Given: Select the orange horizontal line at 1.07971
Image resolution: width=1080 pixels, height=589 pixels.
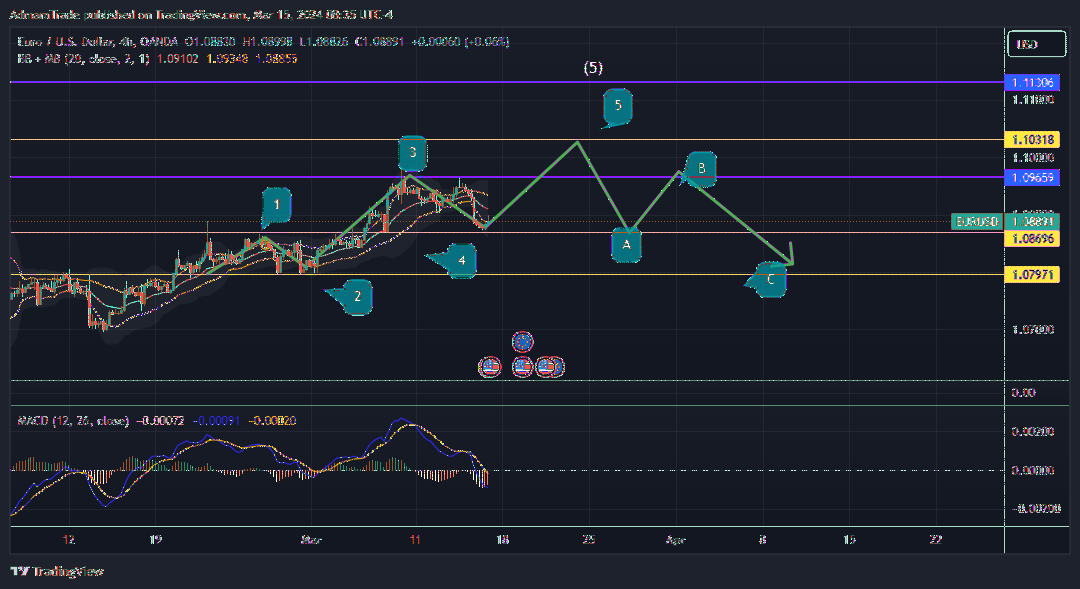Looking at the screenshot, I should [507, 275].
